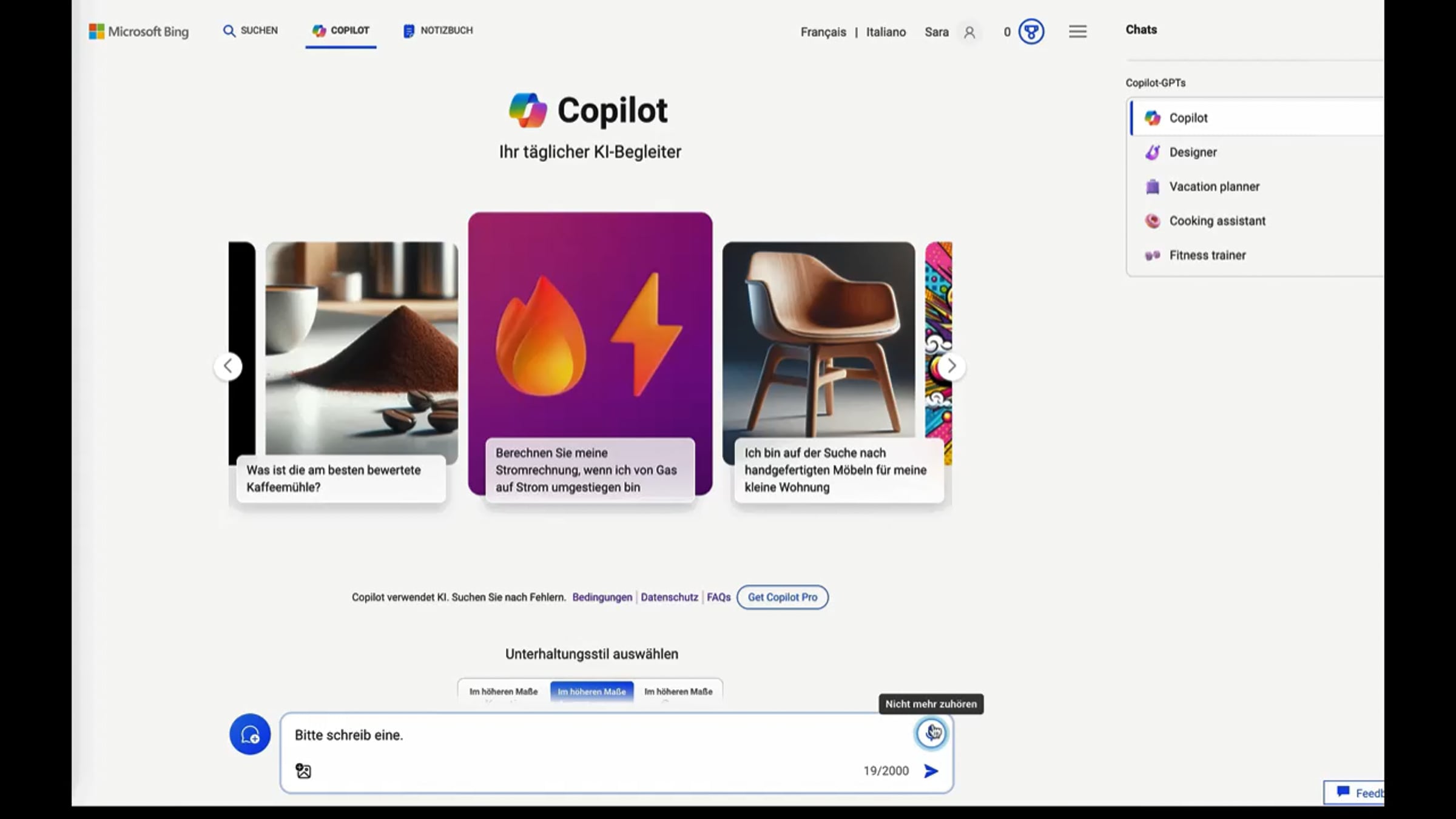The width and height of the screenshot is (1456, 819).
Task: Switch to the SUCHEN search tab
Action: click(250, 30)
